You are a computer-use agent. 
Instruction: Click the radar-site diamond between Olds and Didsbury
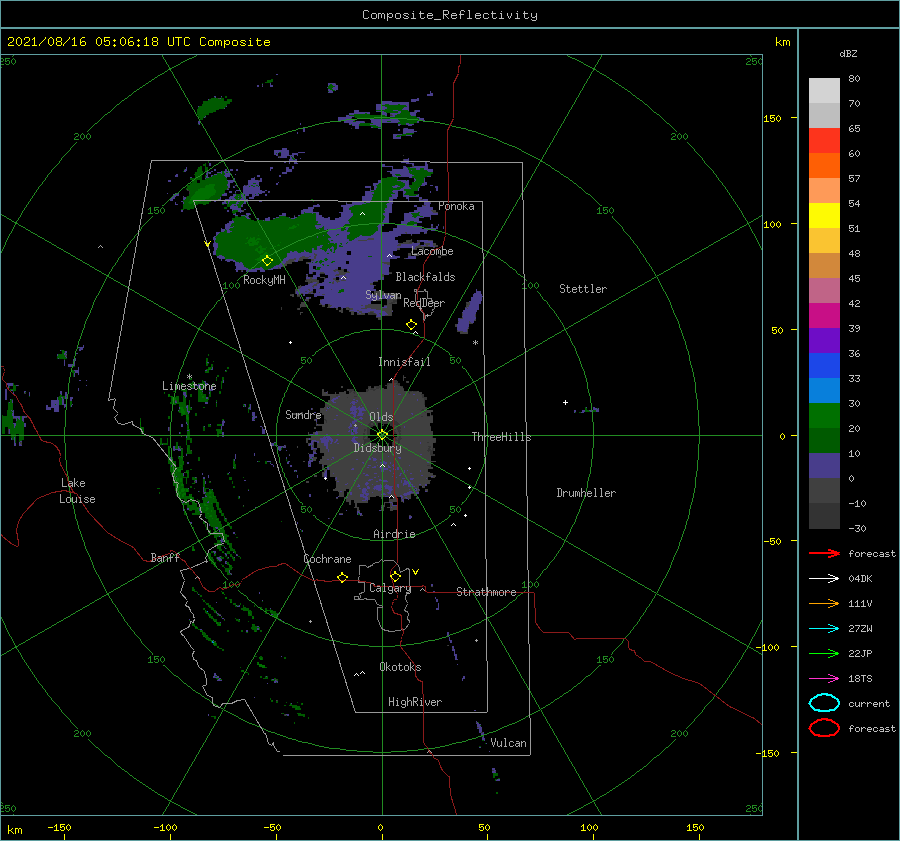(x=382, y=435)
